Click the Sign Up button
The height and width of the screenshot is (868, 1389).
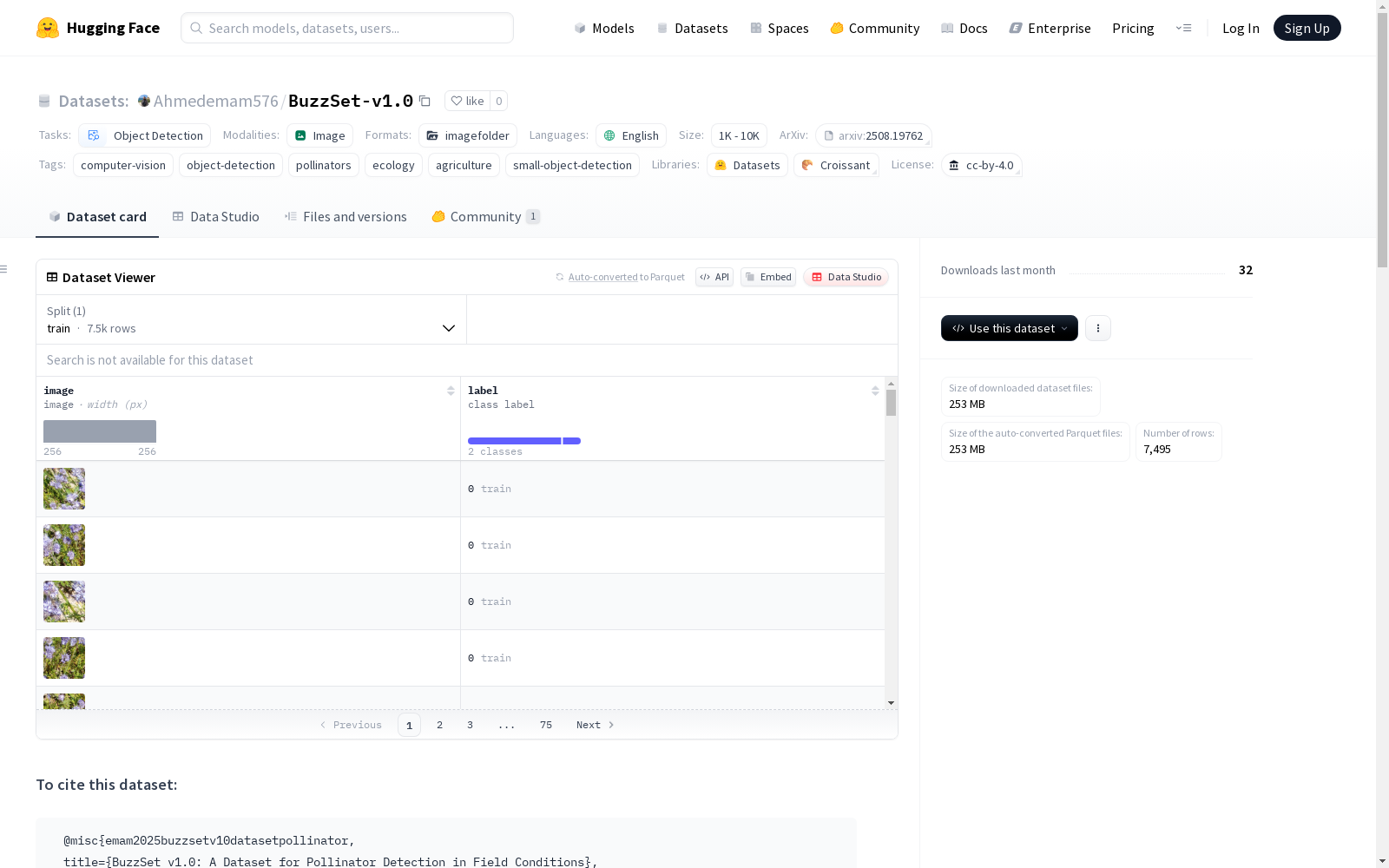point(1307,28)
